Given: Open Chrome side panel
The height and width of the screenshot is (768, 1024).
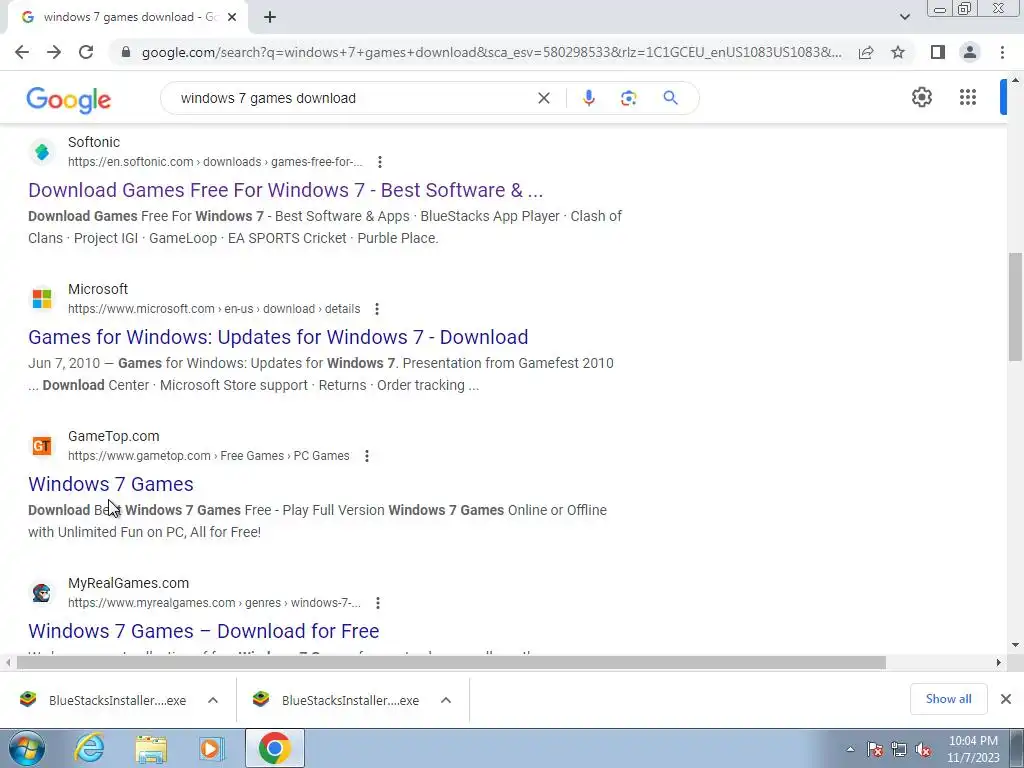Looking at the screenshot, I should click(x=938, y=52).
